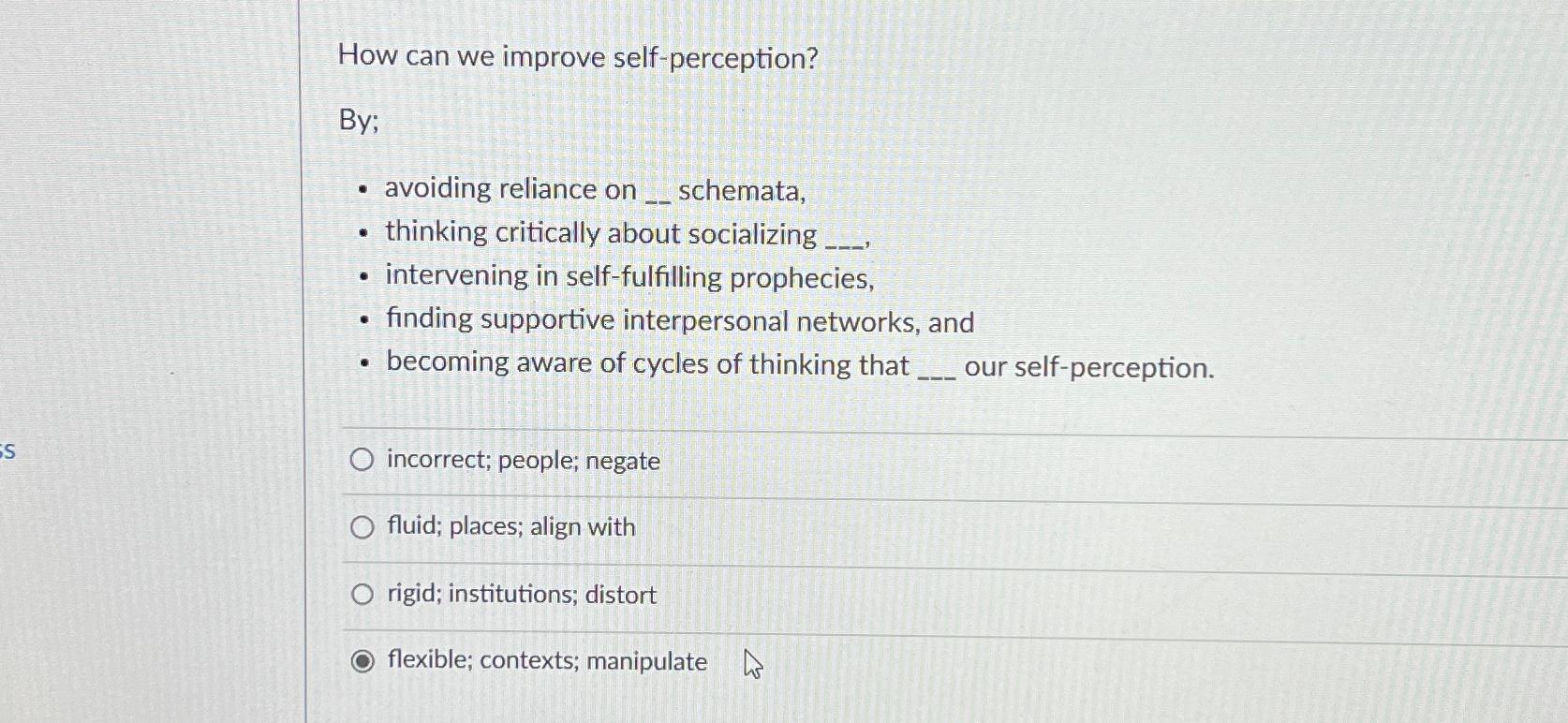Click the 'By;' text below the question
This screenshot has width=1568, height=723.
[x=357, y=122]
